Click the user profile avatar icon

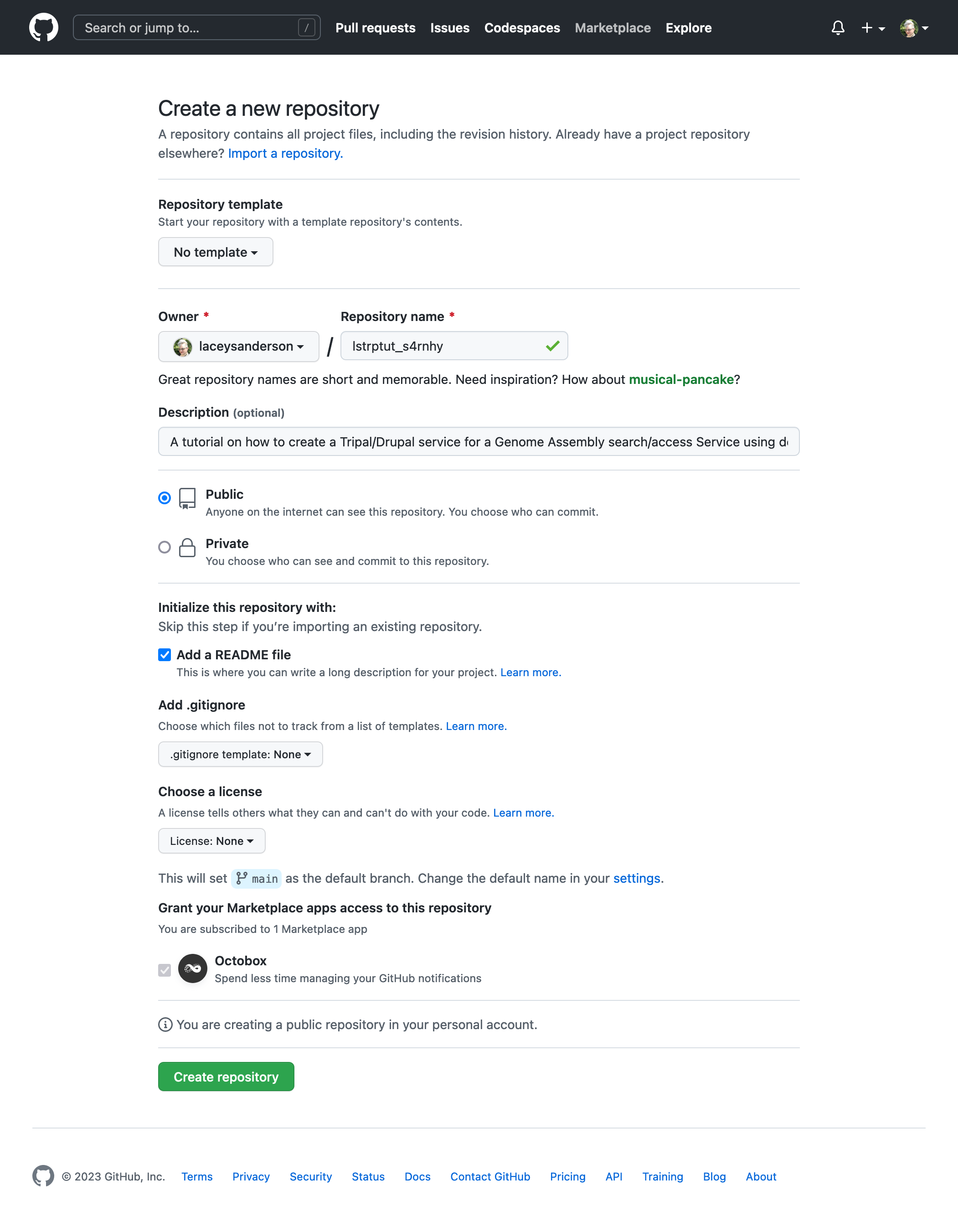(909, 27)
